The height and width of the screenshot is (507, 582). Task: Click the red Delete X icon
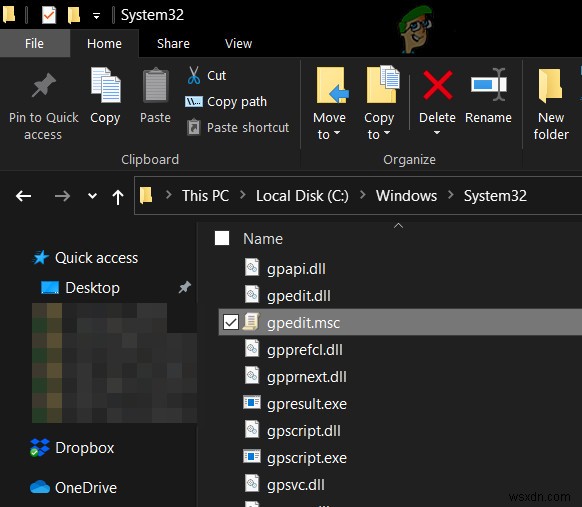point(438,85)
